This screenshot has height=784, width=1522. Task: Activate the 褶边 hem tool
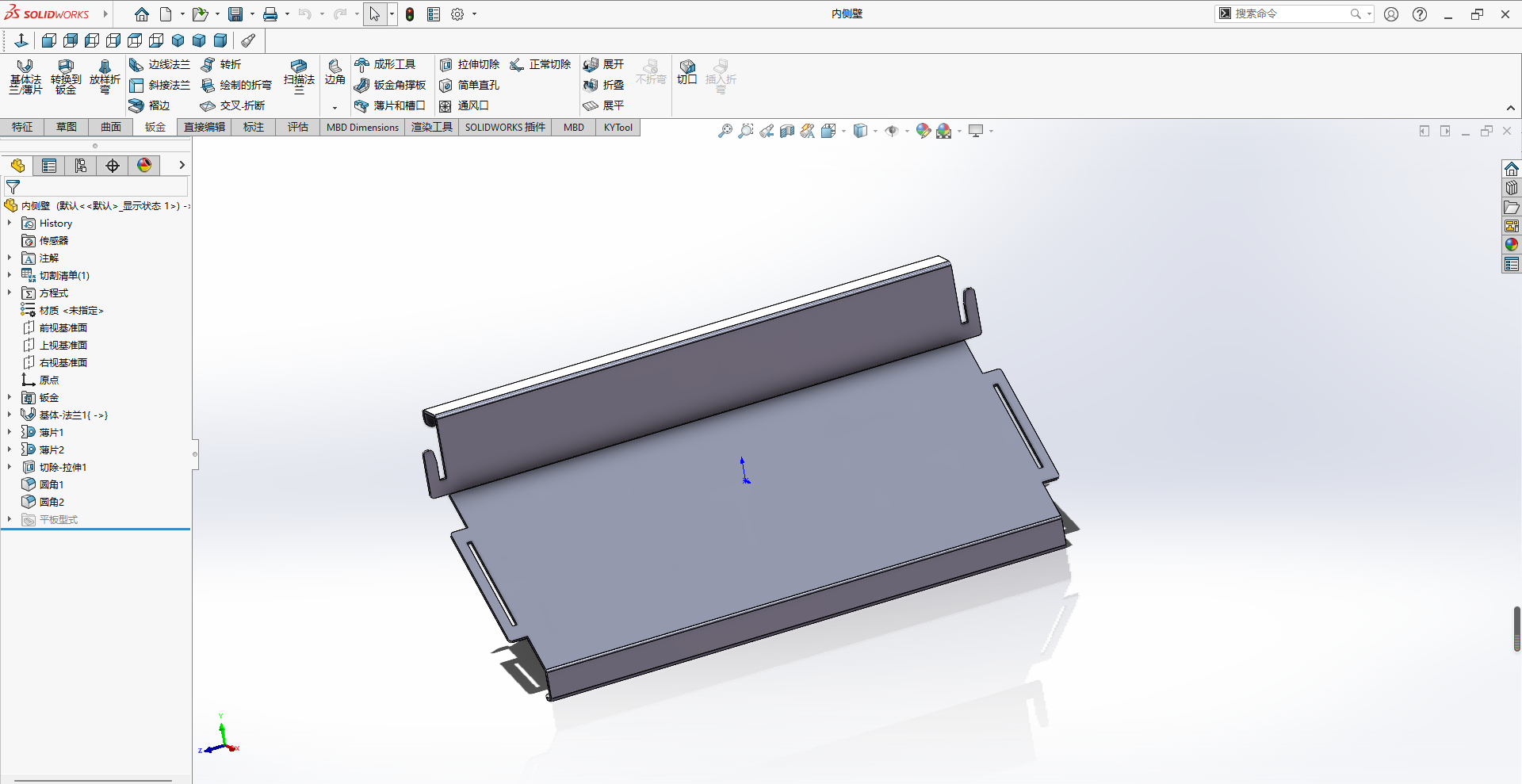(150, 105)
